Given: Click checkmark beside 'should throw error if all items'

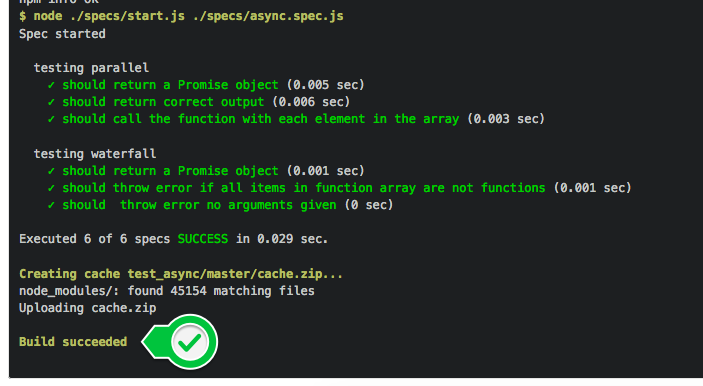Looking at the screenshot, I should click(51, 188).
